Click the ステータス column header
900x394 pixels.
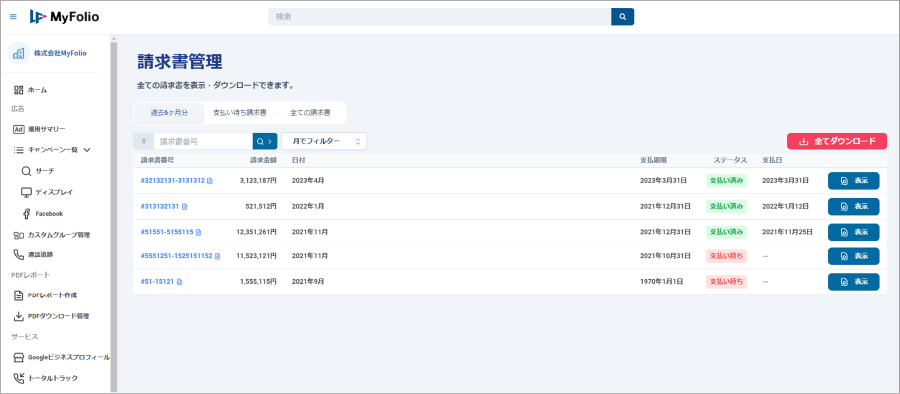[x=730, y=160]
